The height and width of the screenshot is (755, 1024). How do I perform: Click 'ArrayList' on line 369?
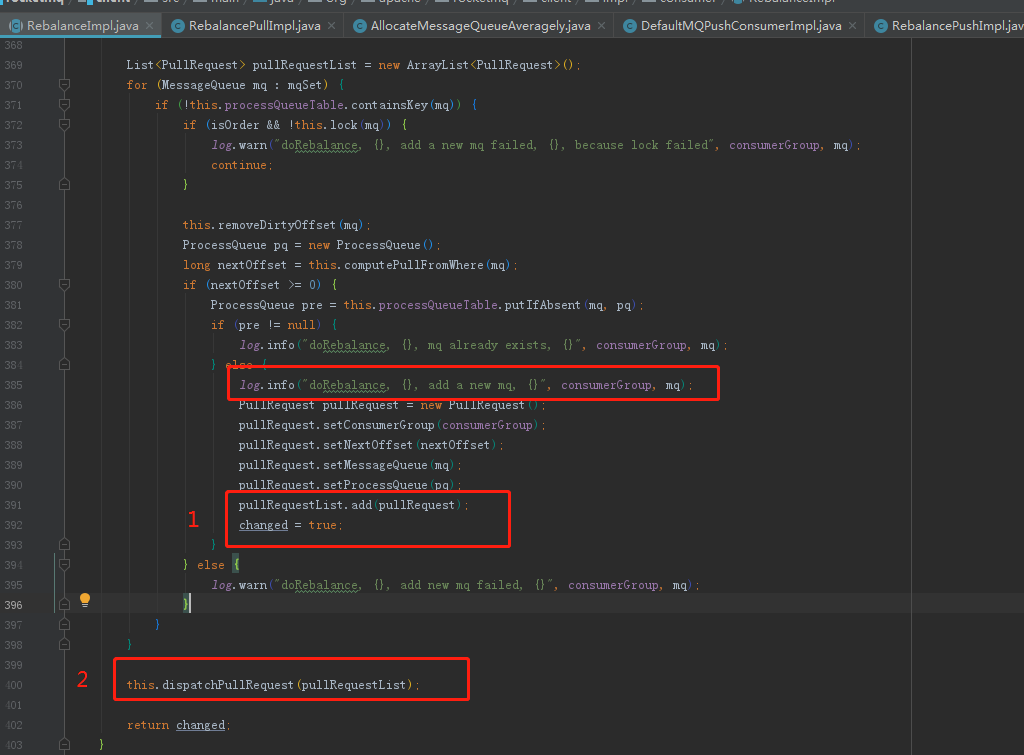438,65
